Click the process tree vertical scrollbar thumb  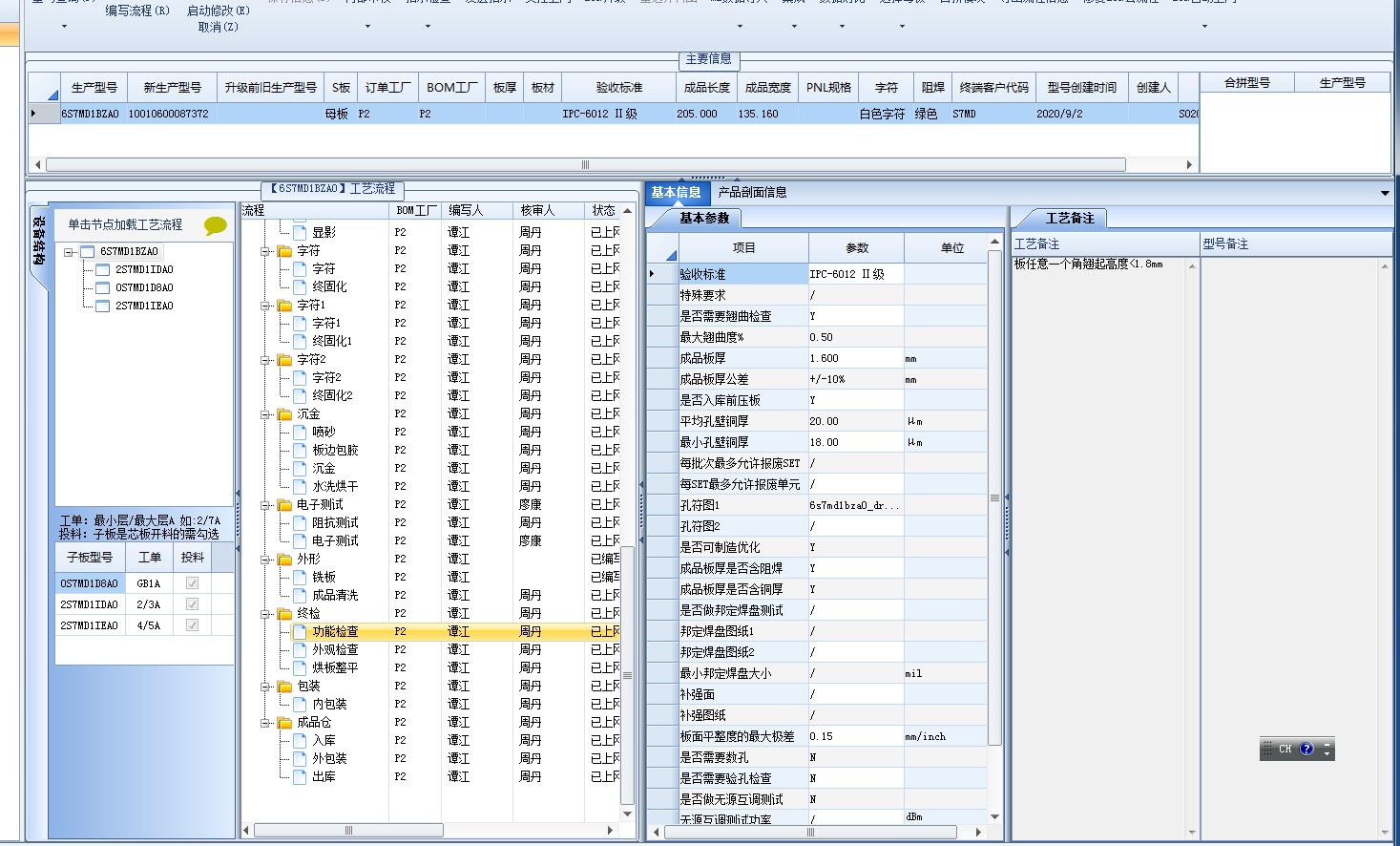[627, 675]
